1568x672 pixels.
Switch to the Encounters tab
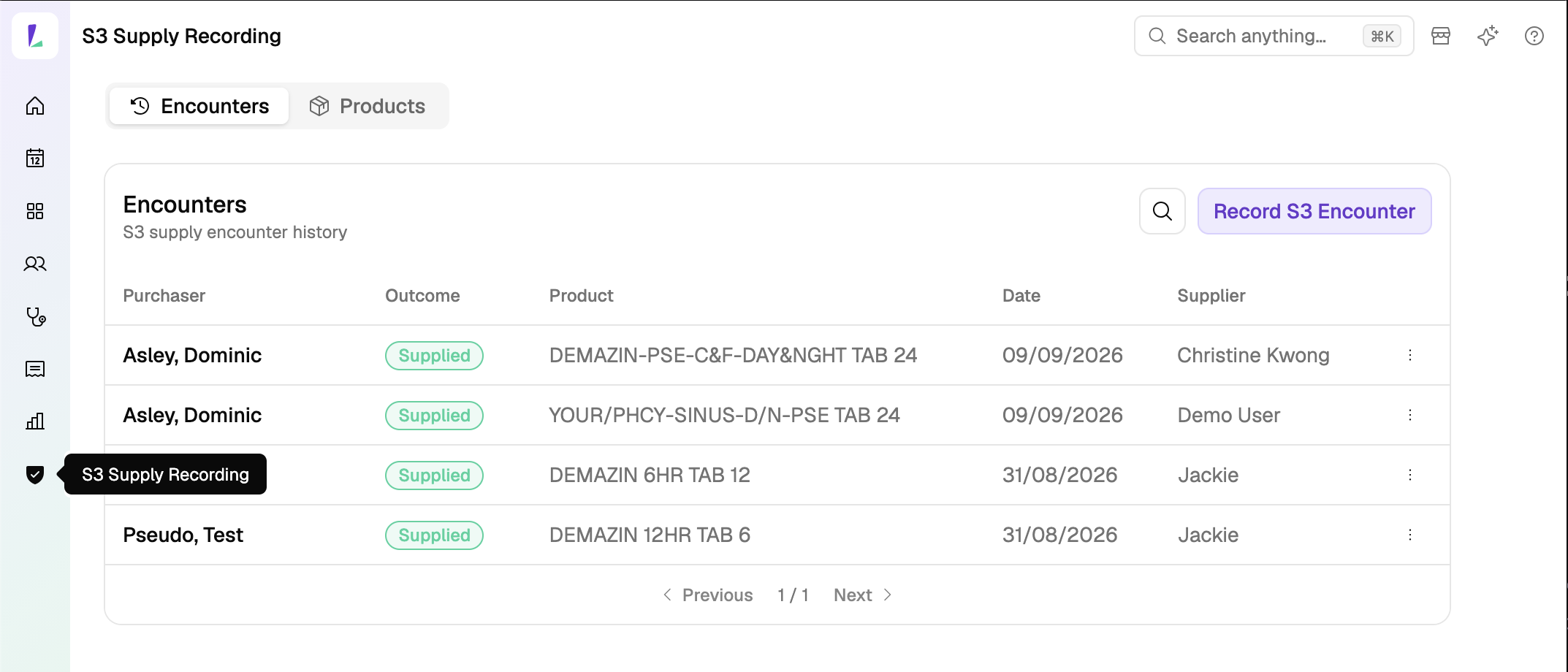199,106
